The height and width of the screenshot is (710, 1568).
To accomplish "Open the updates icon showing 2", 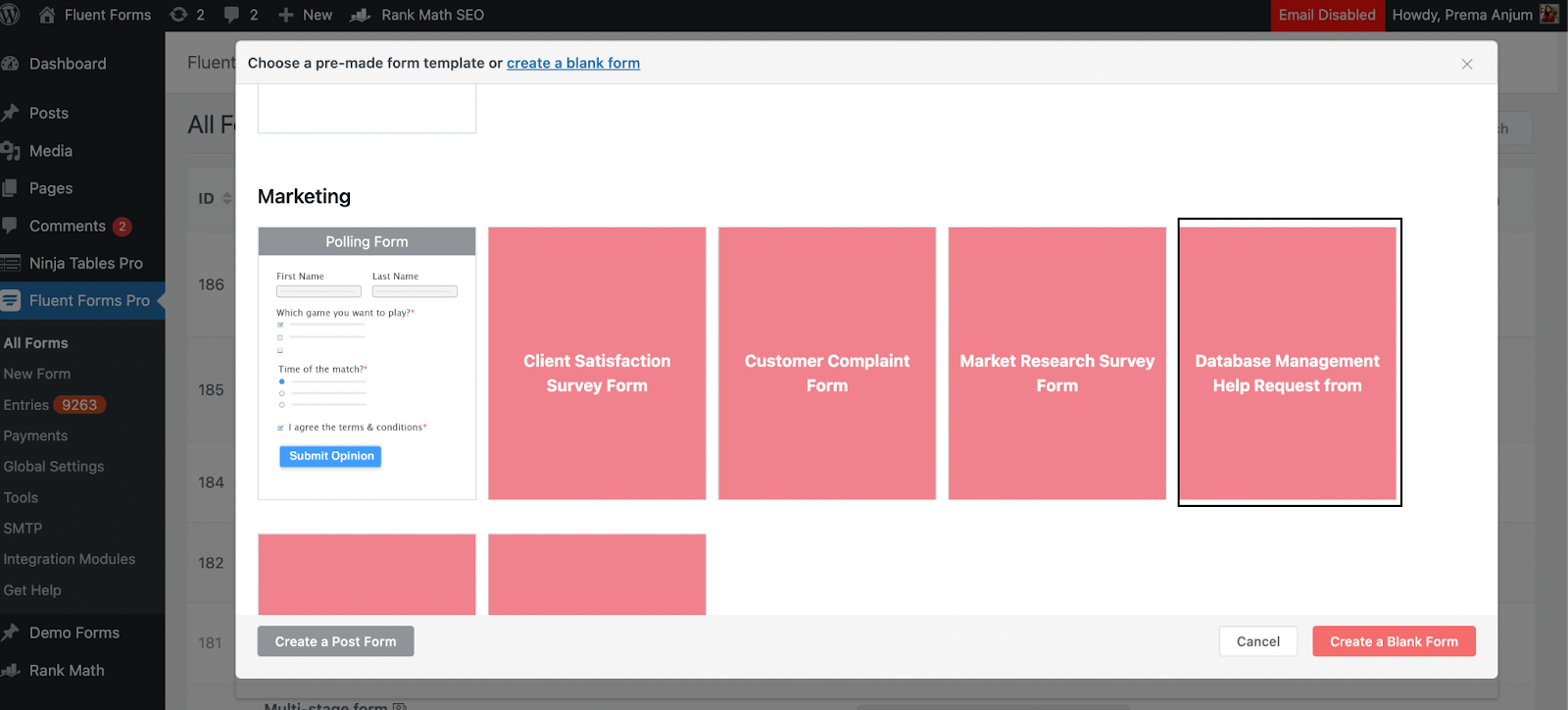I will pyautogui.click(x=187, y=15).
